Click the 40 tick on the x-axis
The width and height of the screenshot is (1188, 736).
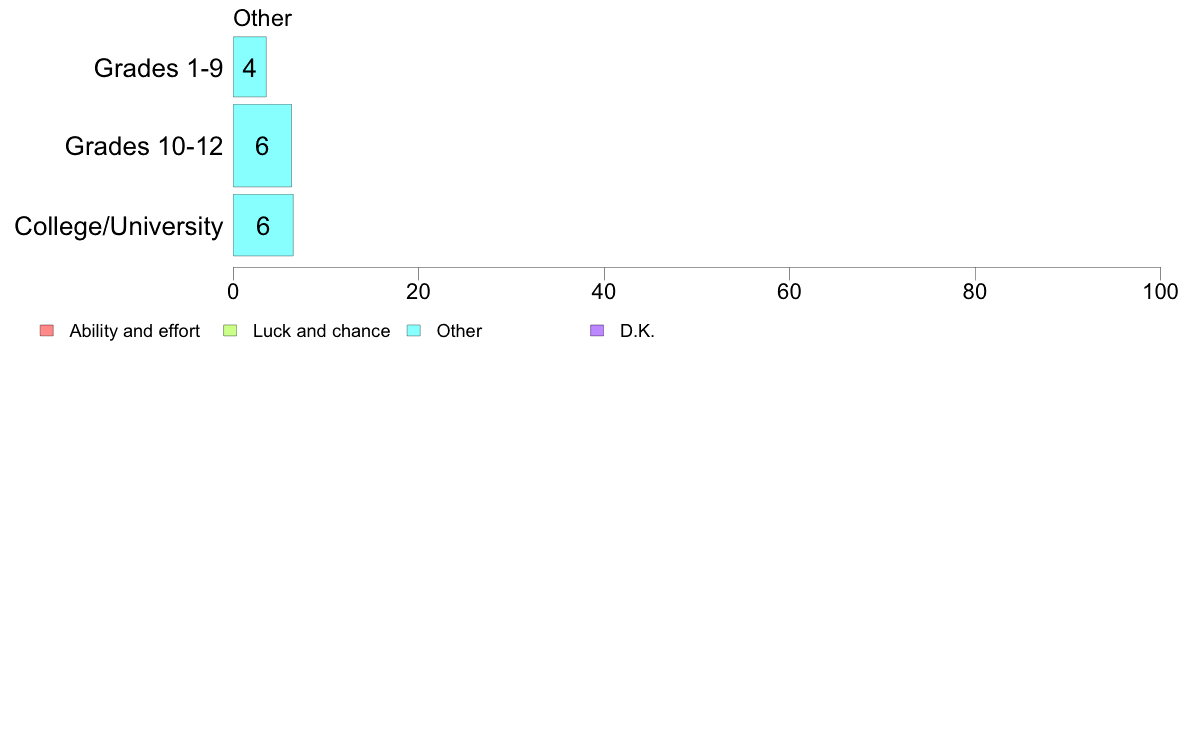pos(604,291)
